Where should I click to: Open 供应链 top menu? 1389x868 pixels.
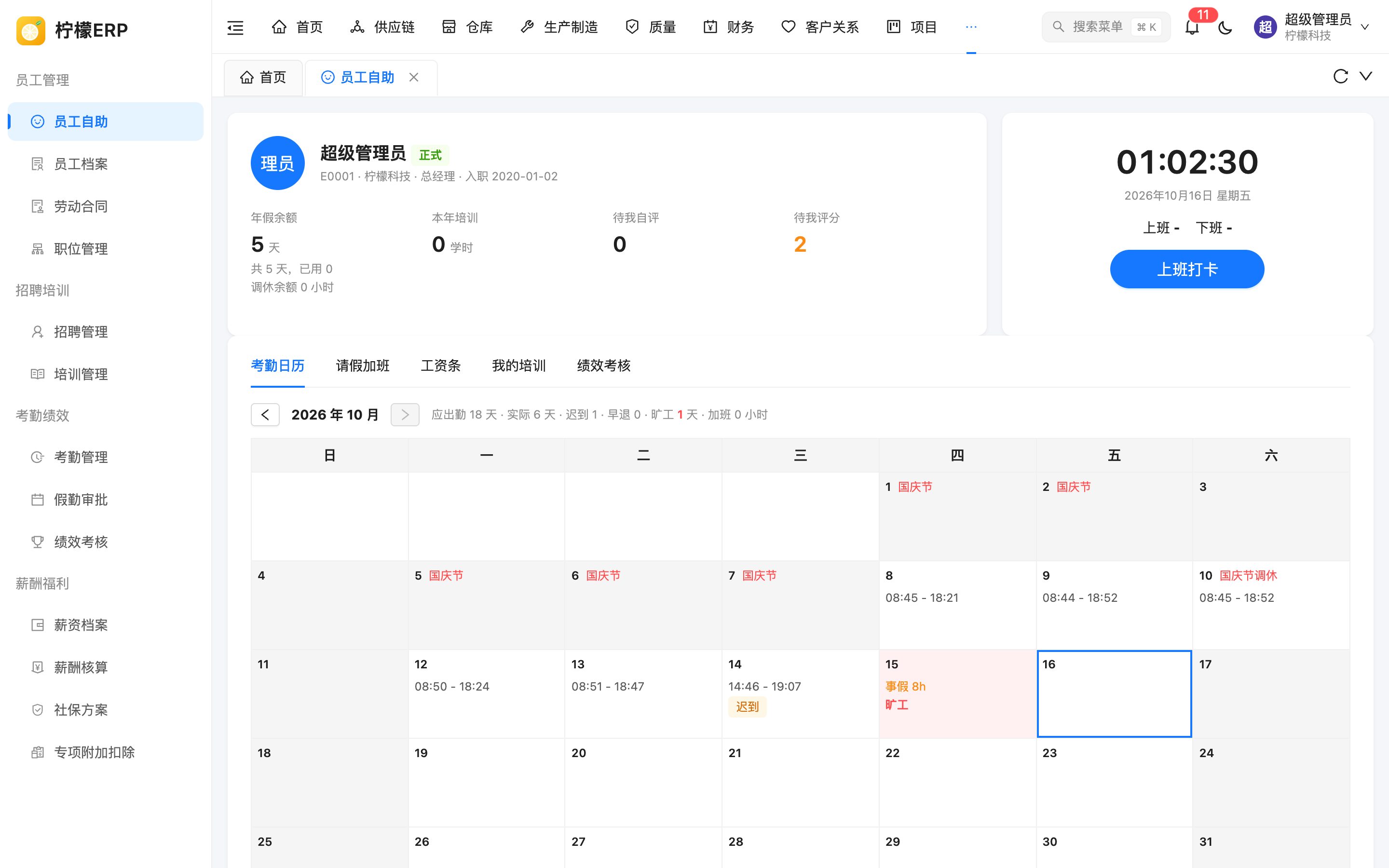tap(382, 27)
